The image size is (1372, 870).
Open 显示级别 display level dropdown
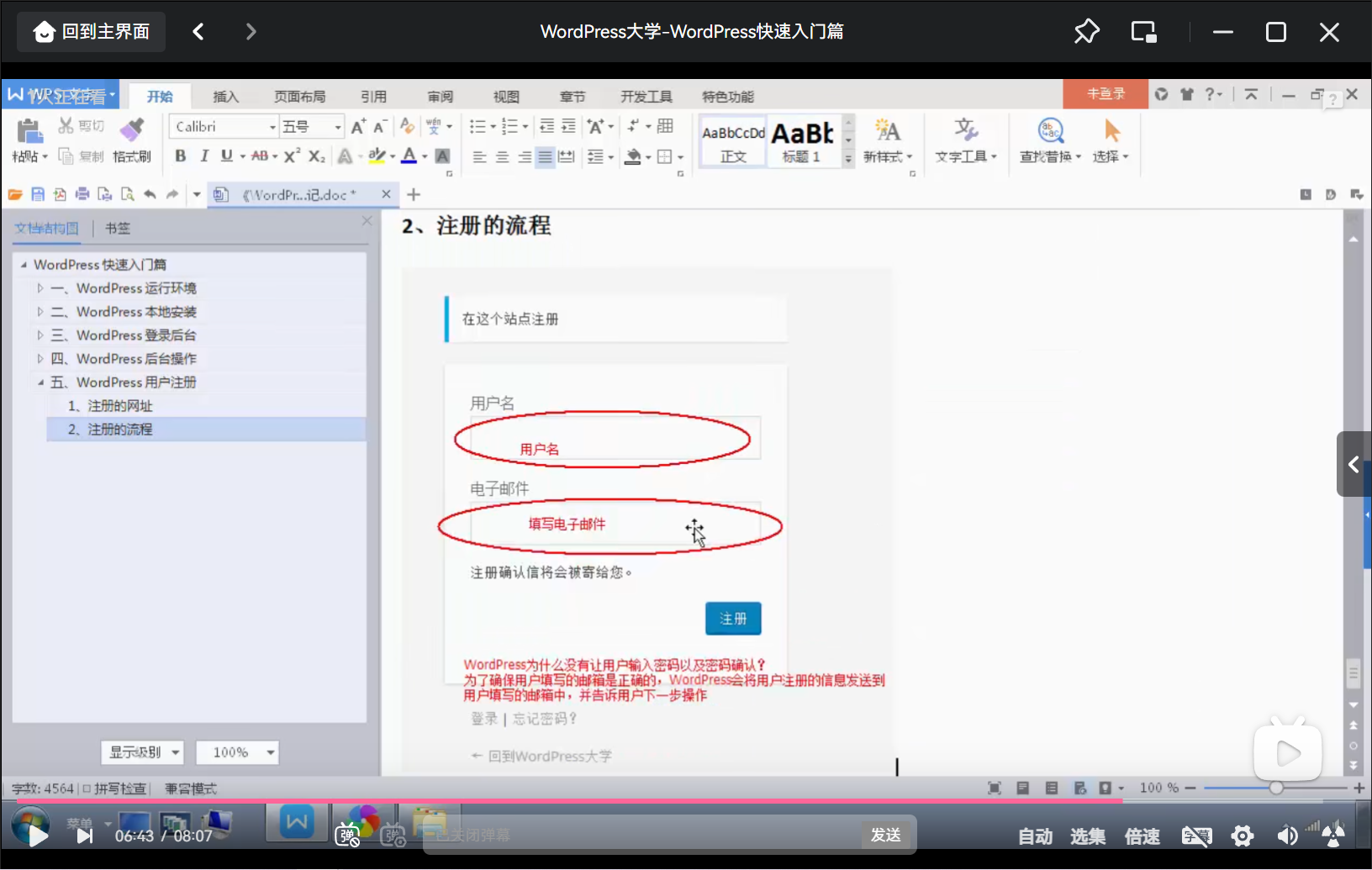[142, 752]
